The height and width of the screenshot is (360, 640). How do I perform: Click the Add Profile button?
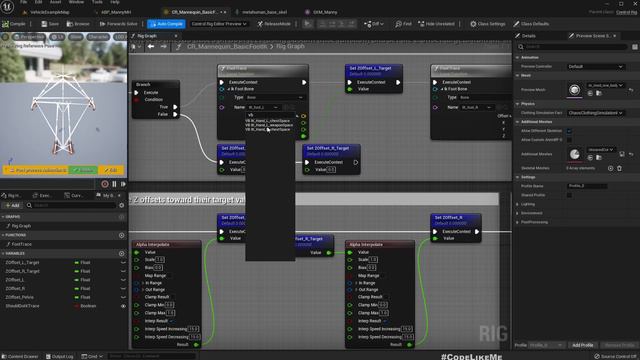tap(582, 345)
